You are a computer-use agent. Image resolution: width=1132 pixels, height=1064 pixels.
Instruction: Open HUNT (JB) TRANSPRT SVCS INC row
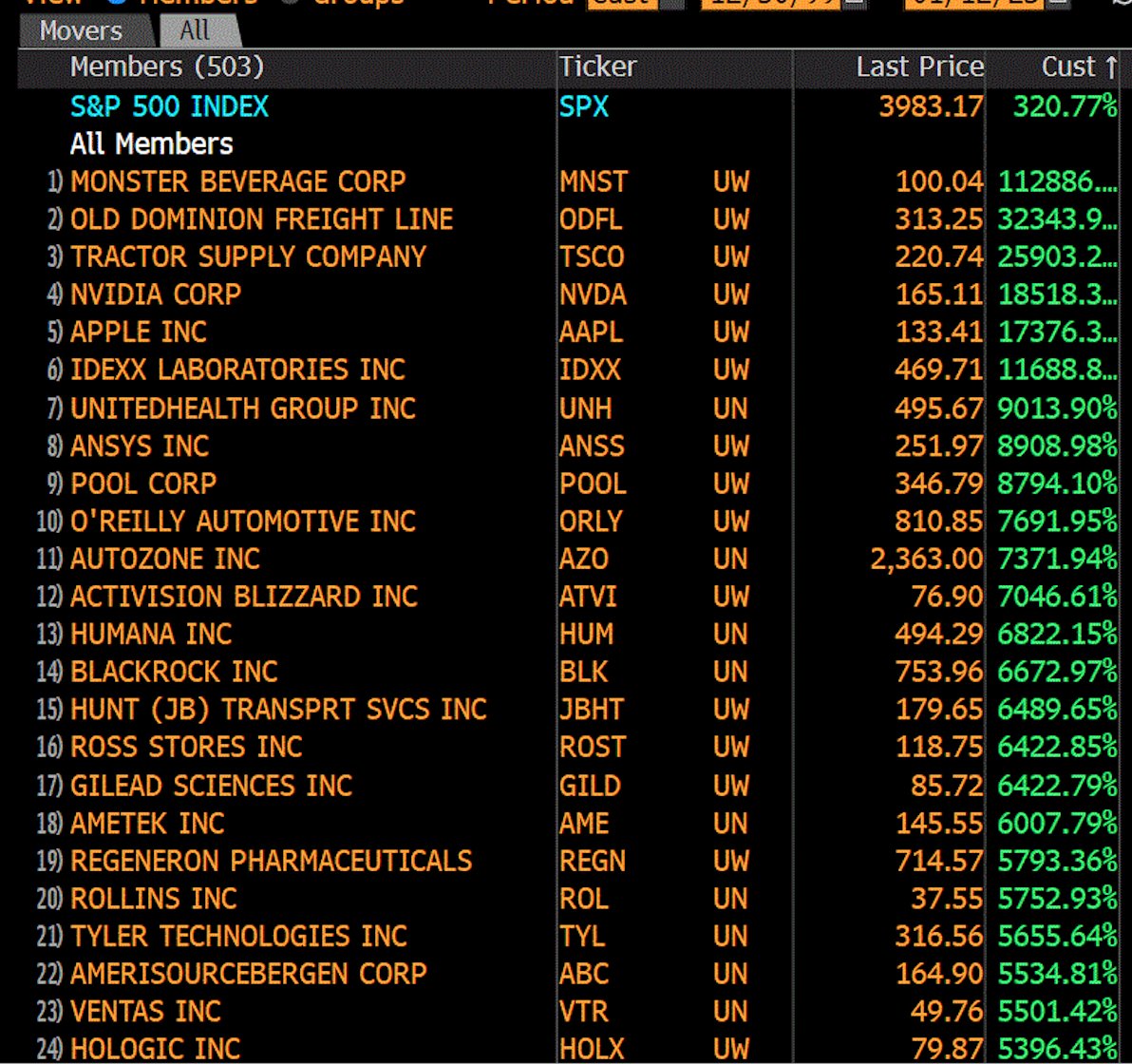point(568,710)
